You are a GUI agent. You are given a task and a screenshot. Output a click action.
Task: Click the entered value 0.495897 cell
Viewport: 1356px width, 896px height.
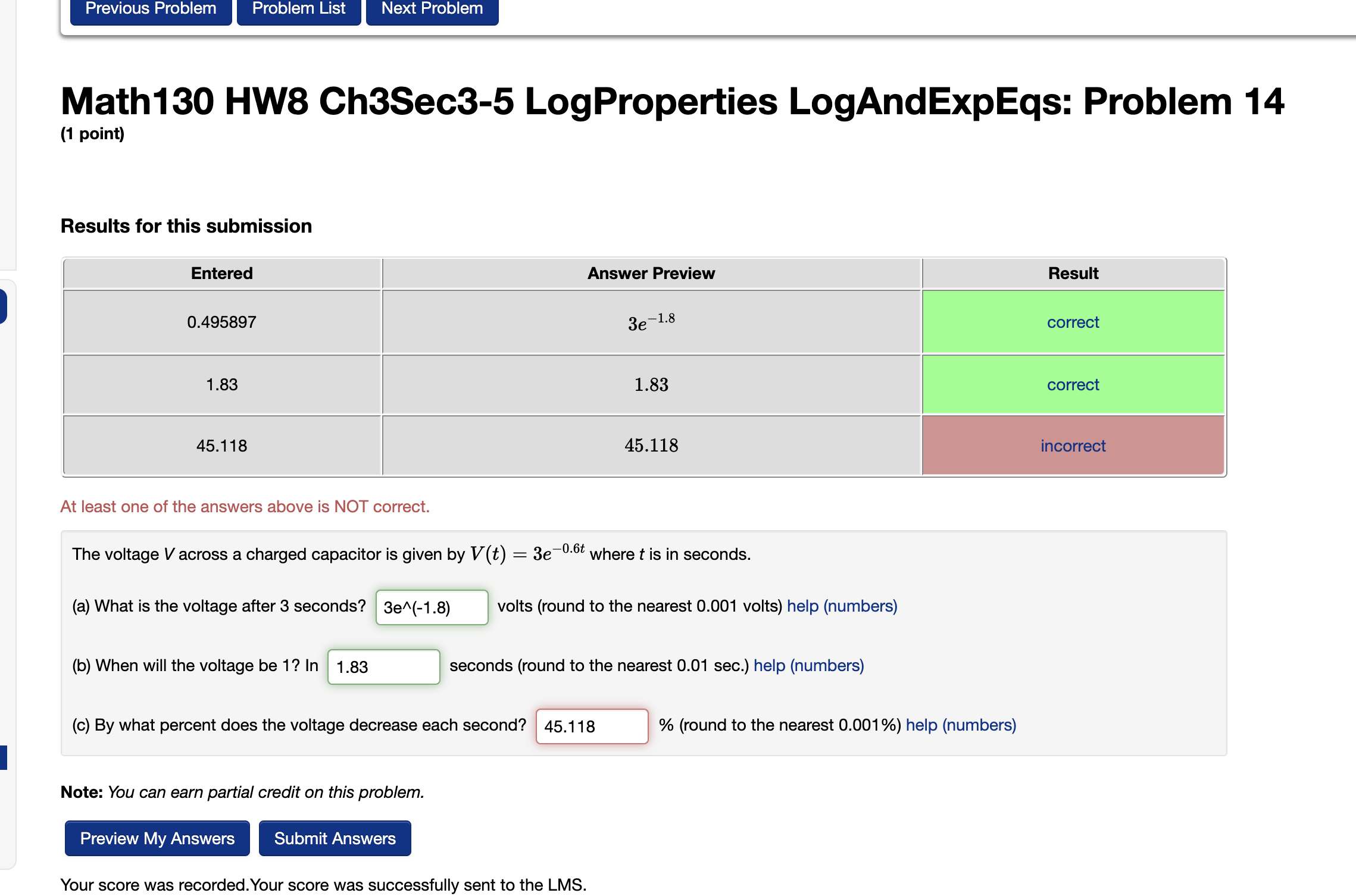pyautogui.click(x=221, y=322)
